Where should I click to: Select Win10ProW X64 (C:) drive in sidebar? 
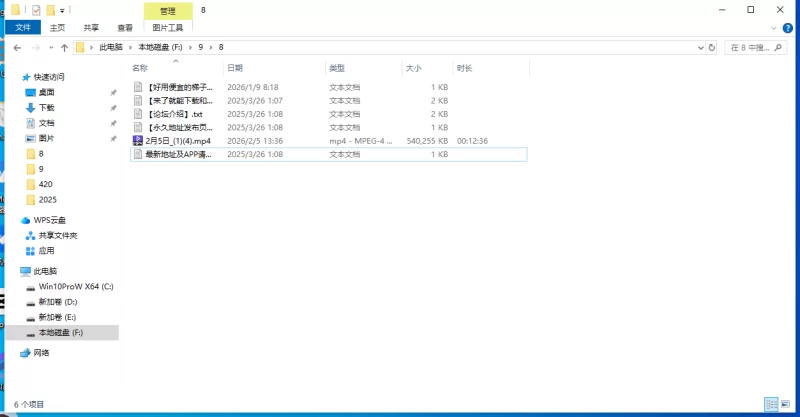point(76,286)
